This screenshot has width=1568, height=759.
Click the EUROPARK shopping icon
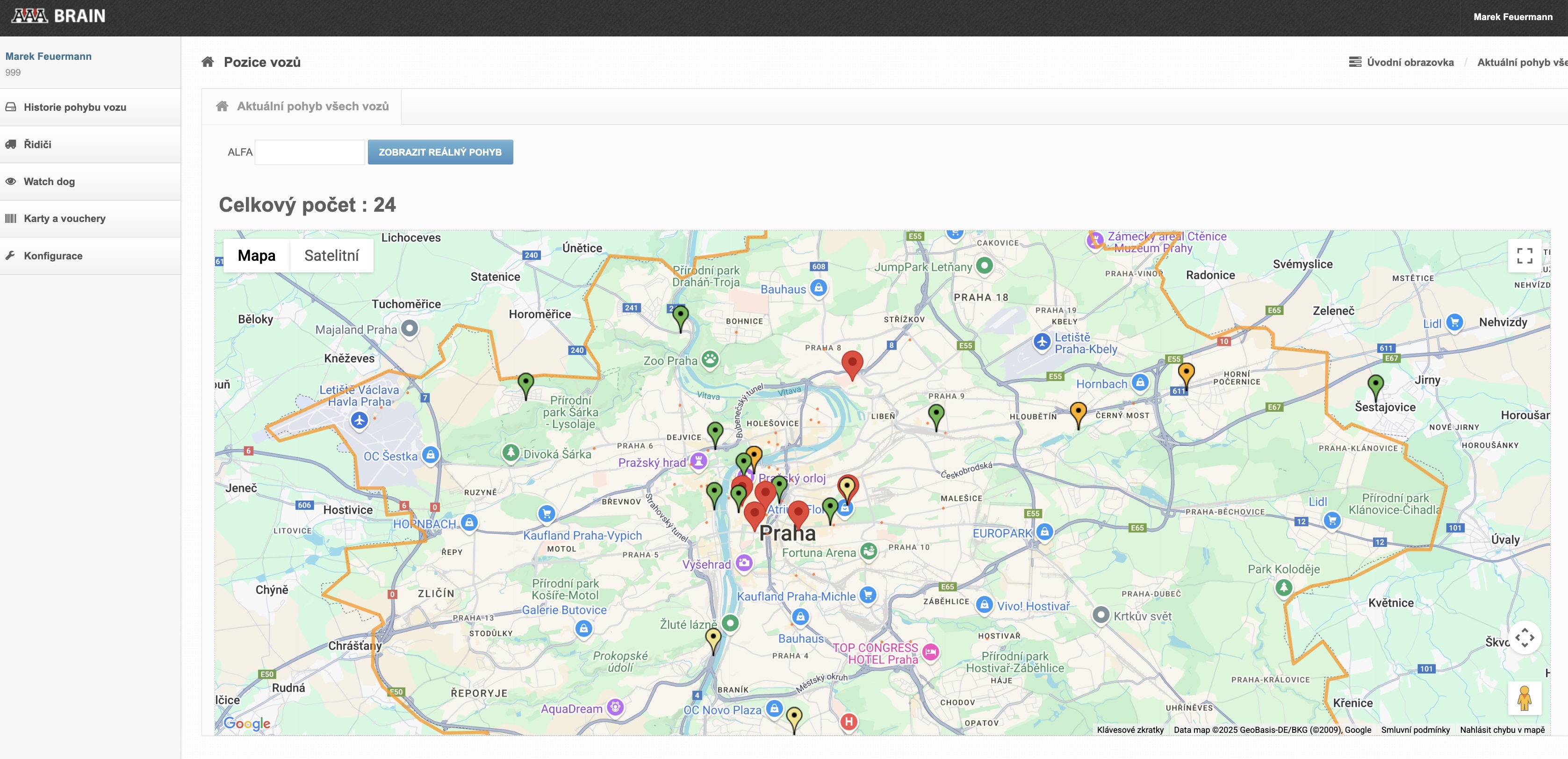(1044, 532)
